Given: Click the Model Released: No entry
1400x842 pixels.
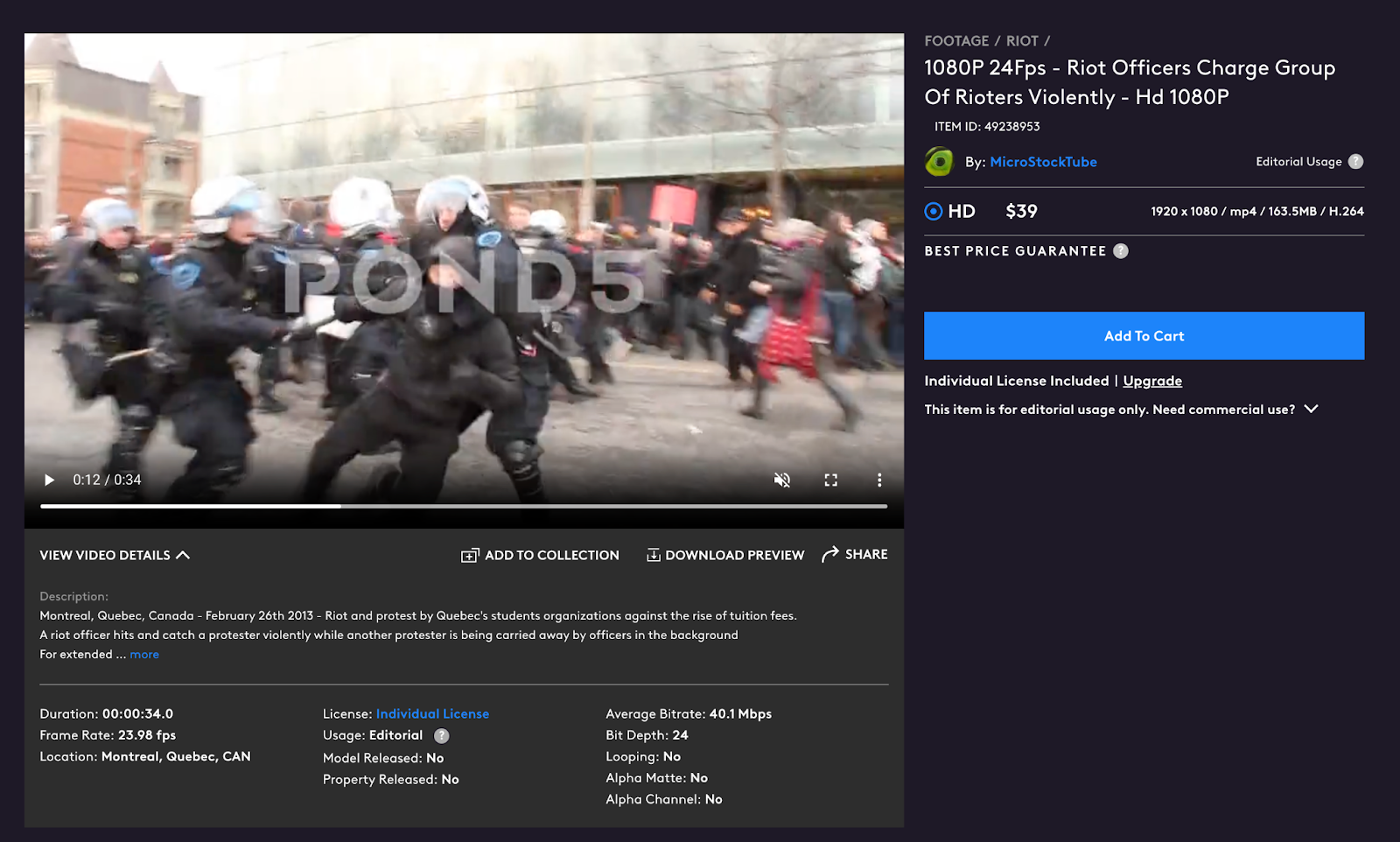Looking at the screenshot, I should (383, 758).
